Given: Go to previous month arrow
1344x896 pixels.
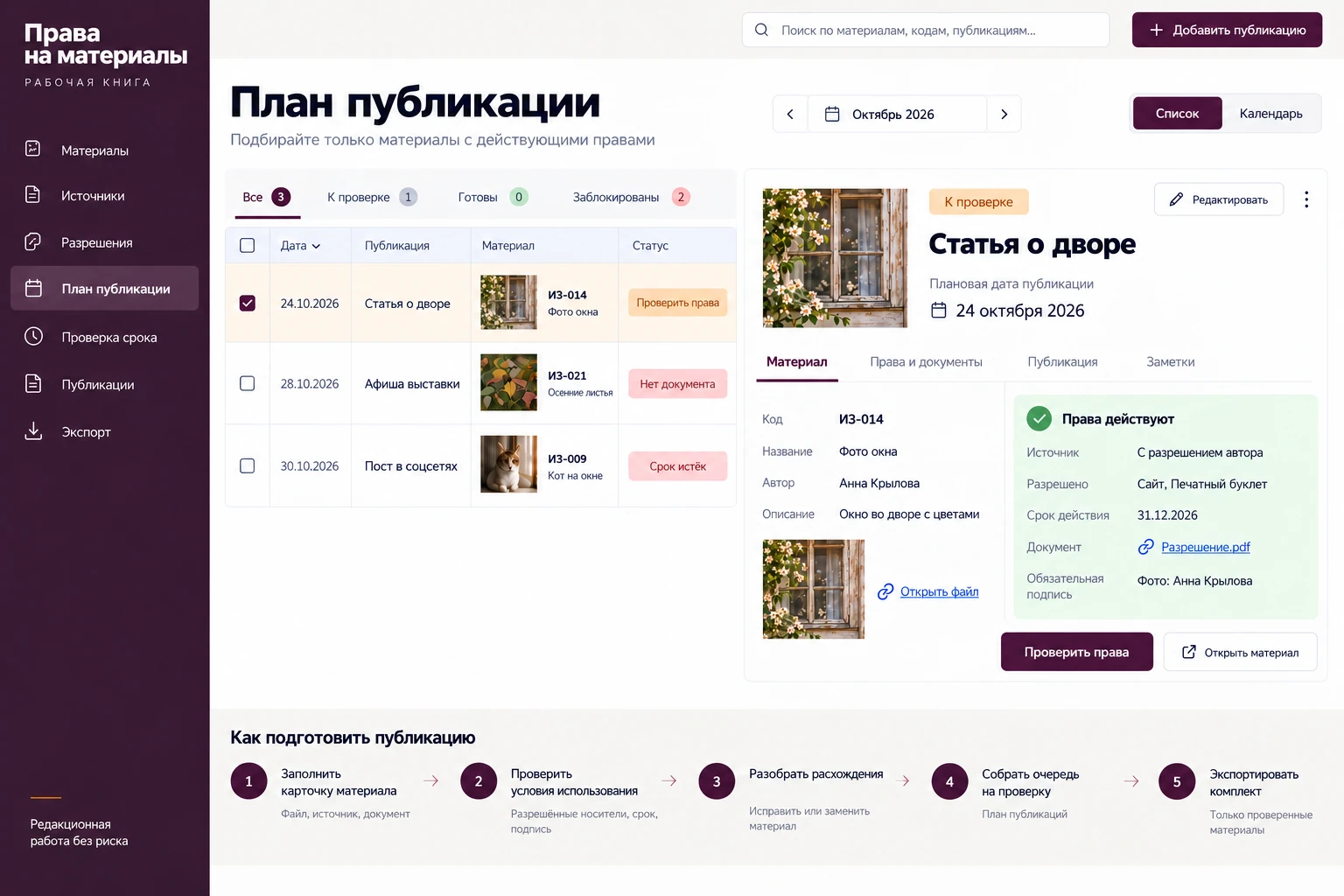Looking at the screenshot, I should (790, 114).
